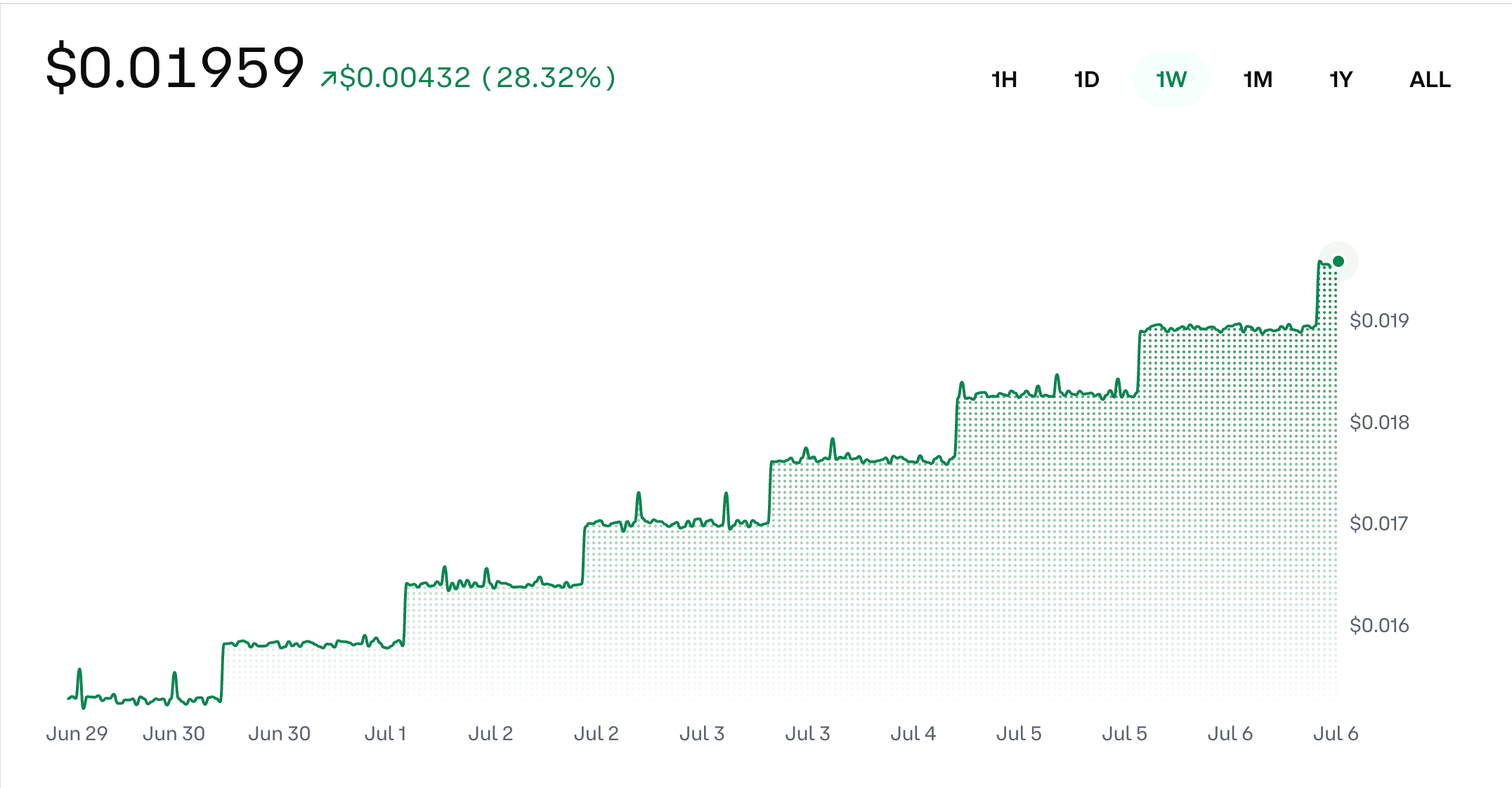The width and height of the screenshot is (1512, 788).
Task: Click the green up-right trend arrow icon
Action: tap(328, 79)
